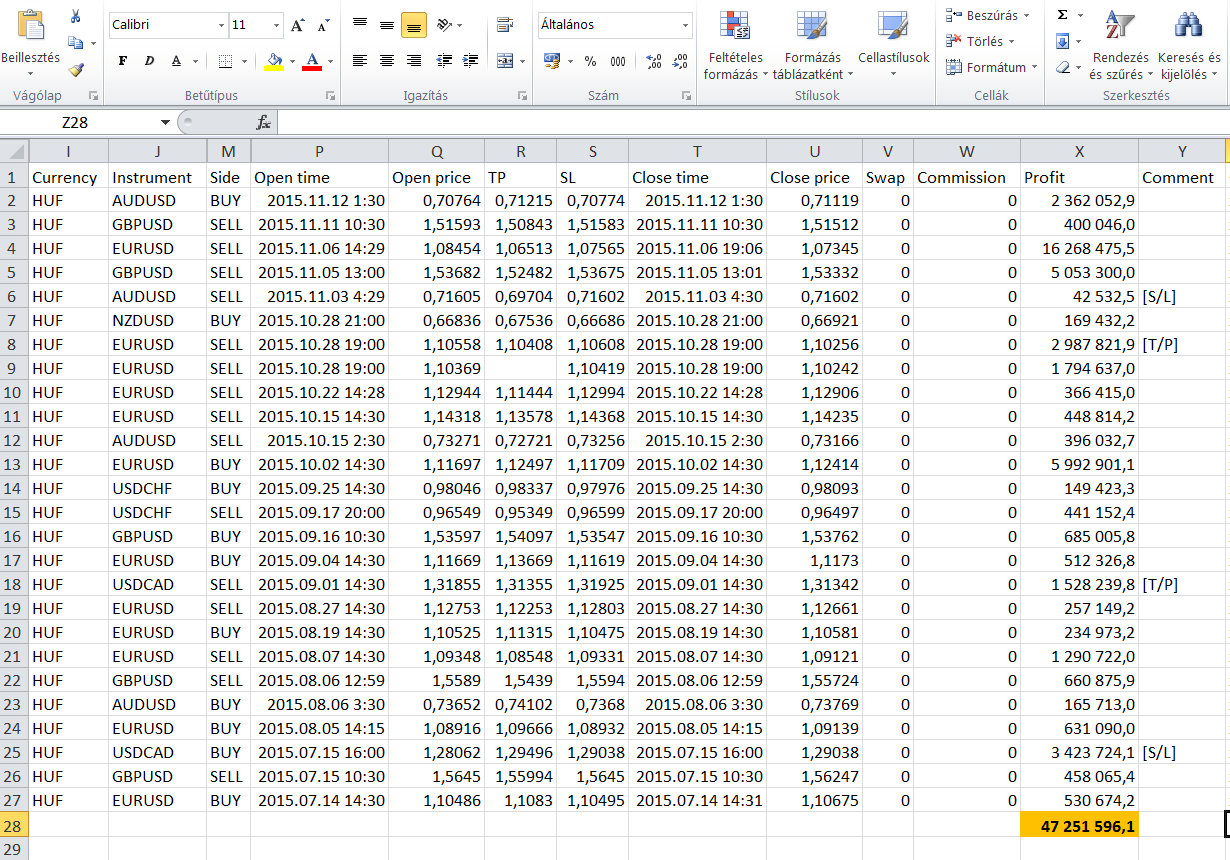Click Törlés delete cells button
This screenshot has width=1230, height=860.
[x=980, y=41]
